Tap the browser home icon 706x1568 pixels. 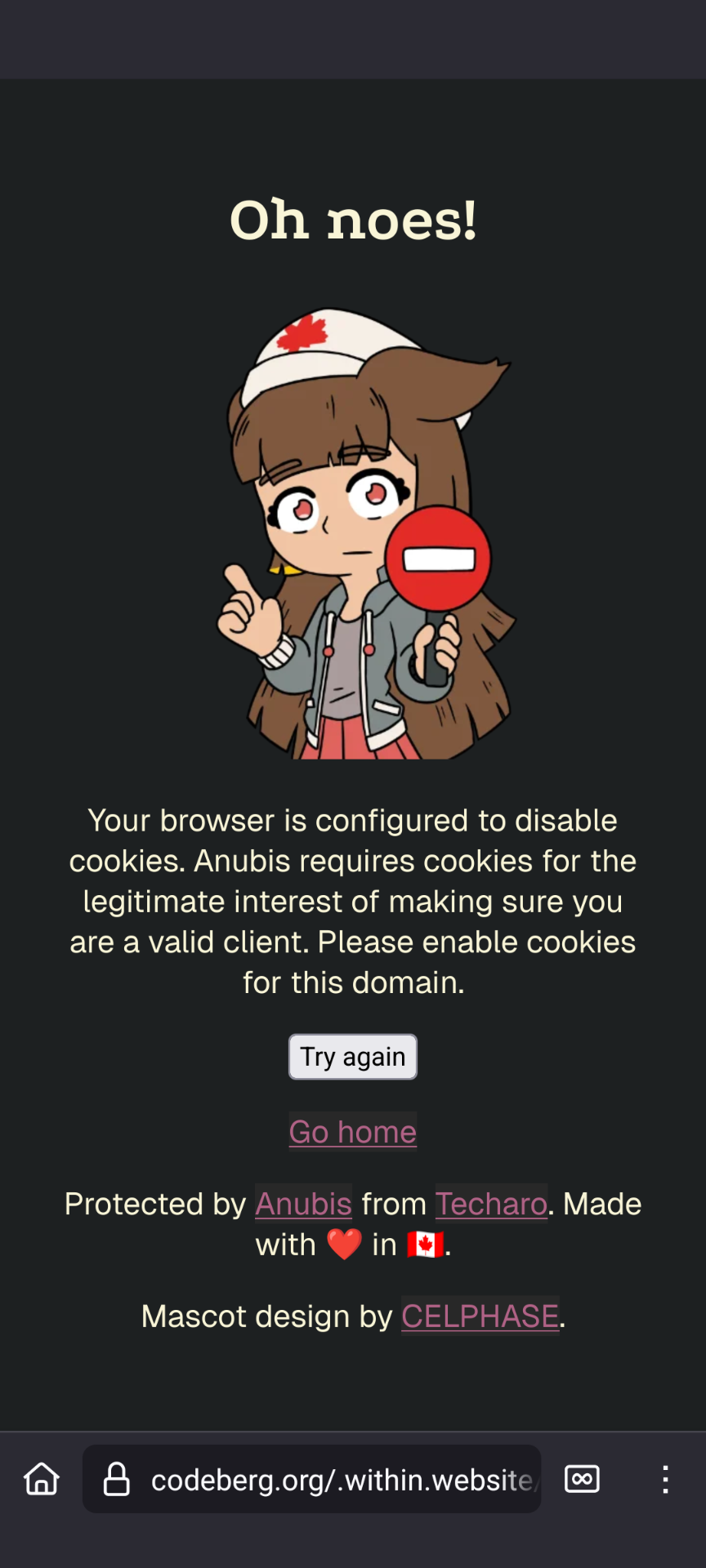coord(42,1479)
